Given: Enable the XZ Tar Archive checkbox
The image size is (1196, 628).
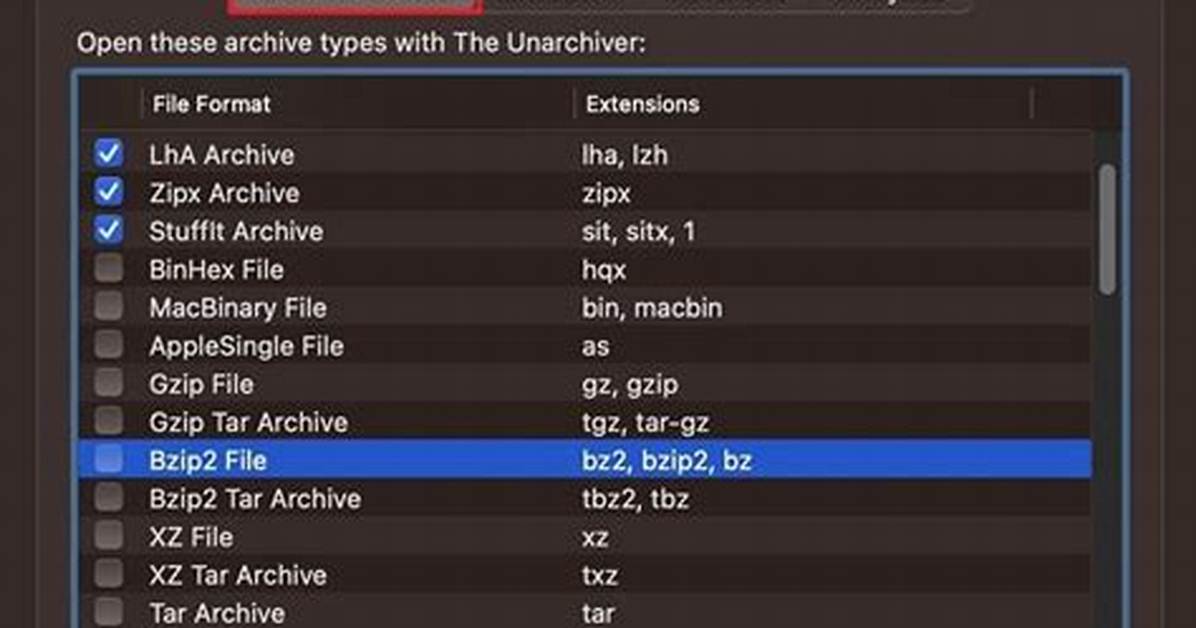Looking at the screenshot, I should pos(108,573).
